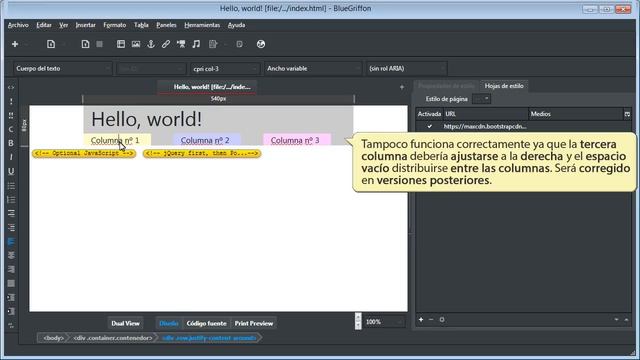This screenshot has width=640, height=360.
Task: Open the Insertar menu
Action: [85, 25]
